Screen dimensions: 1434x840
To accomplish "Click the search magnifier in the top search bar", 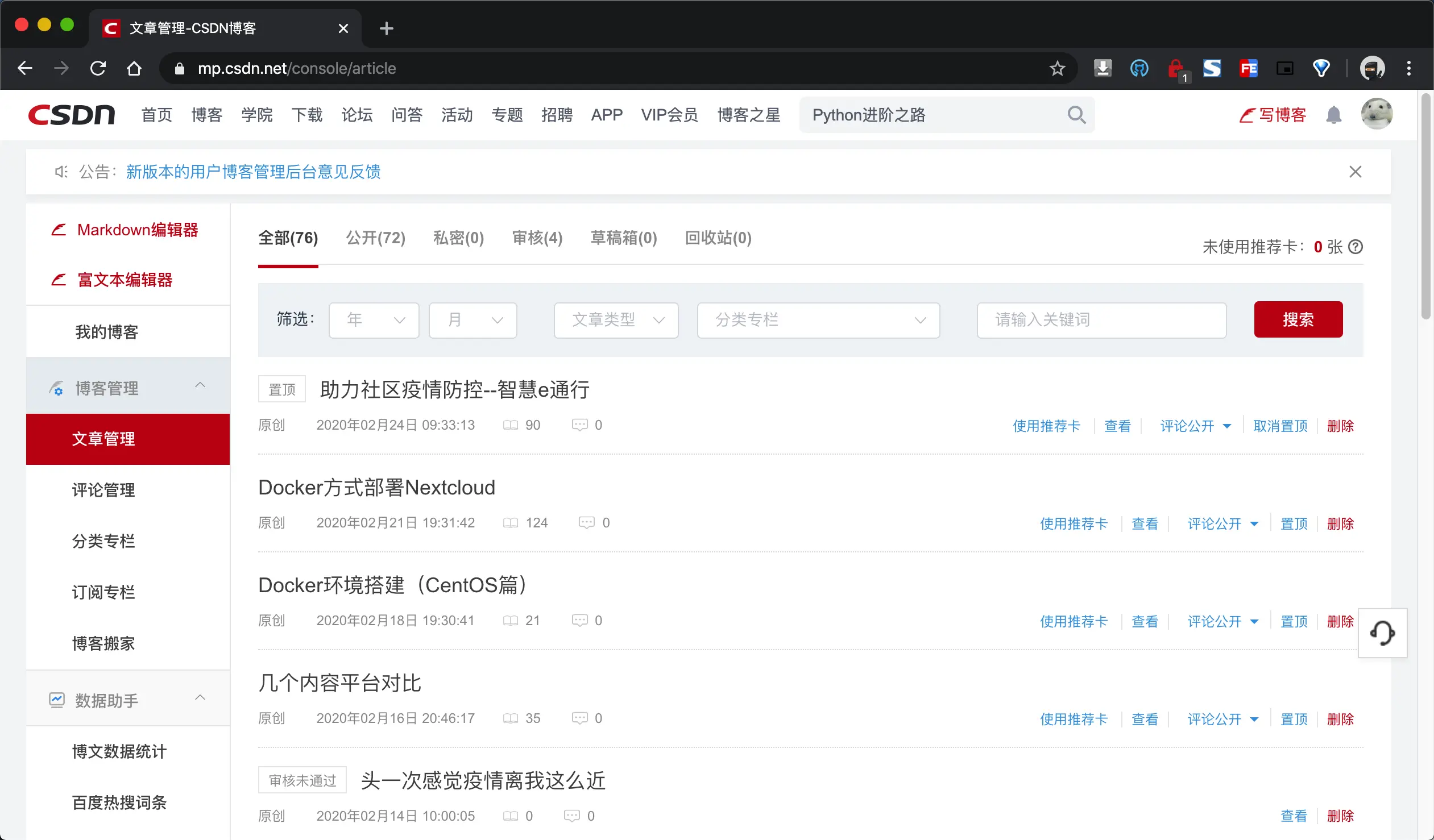I will [1076, 114].
